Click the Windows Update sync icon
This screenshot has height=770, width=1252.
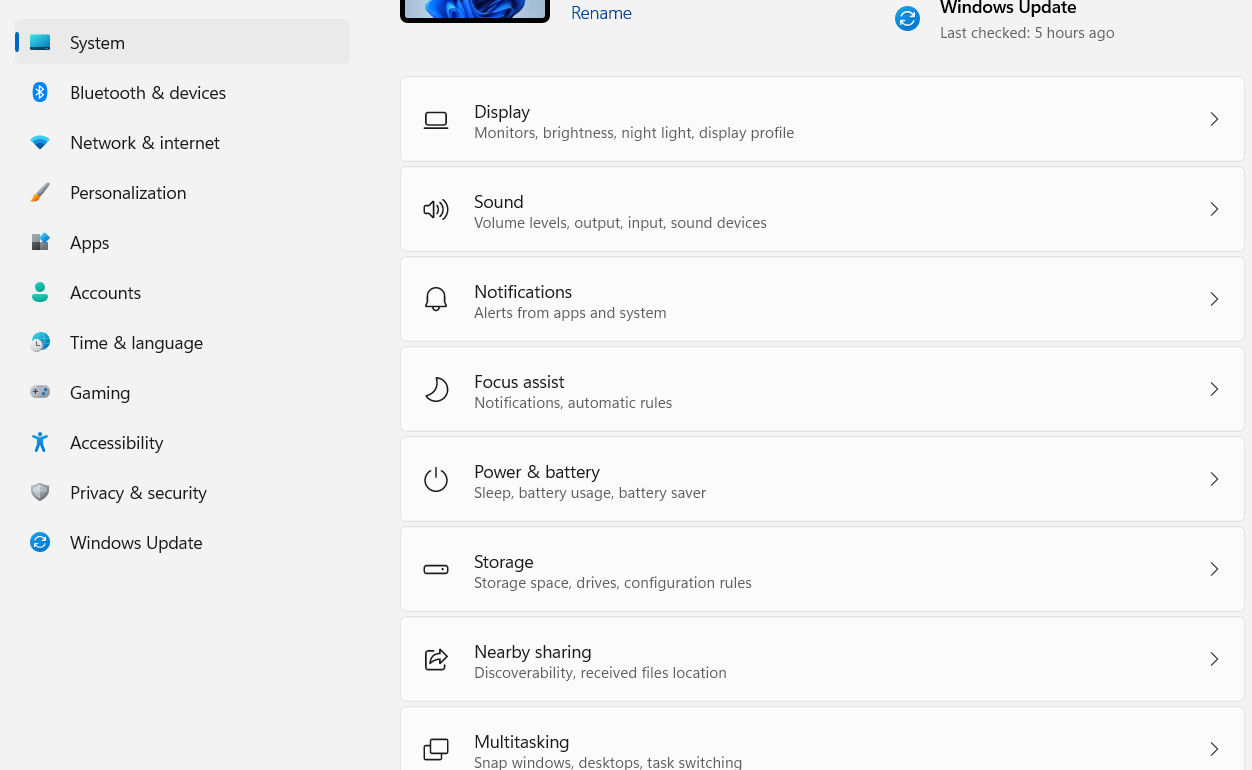click(x=907, y=18)
